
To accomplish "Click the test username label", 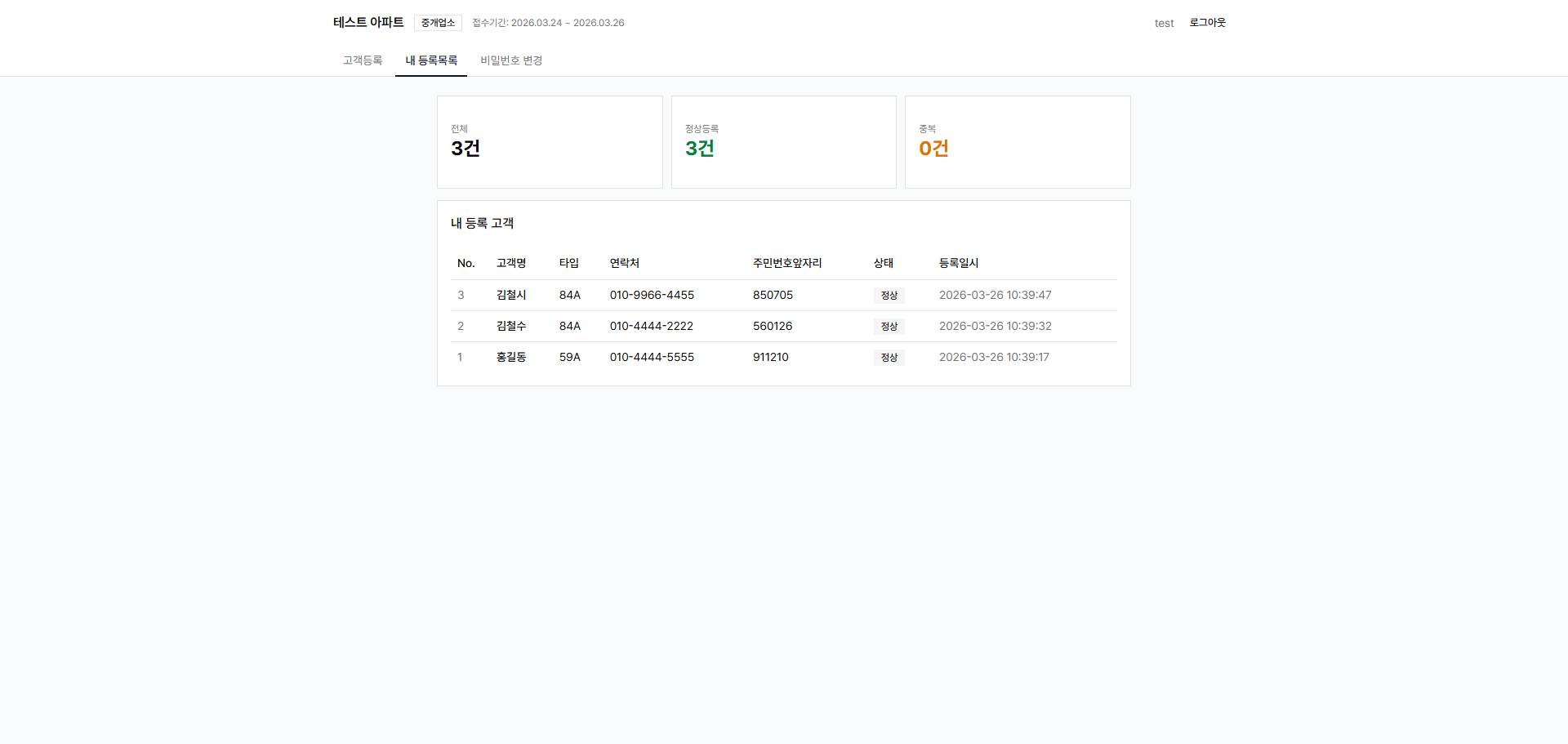I will pyautogui.click(x=1164, y=23).
